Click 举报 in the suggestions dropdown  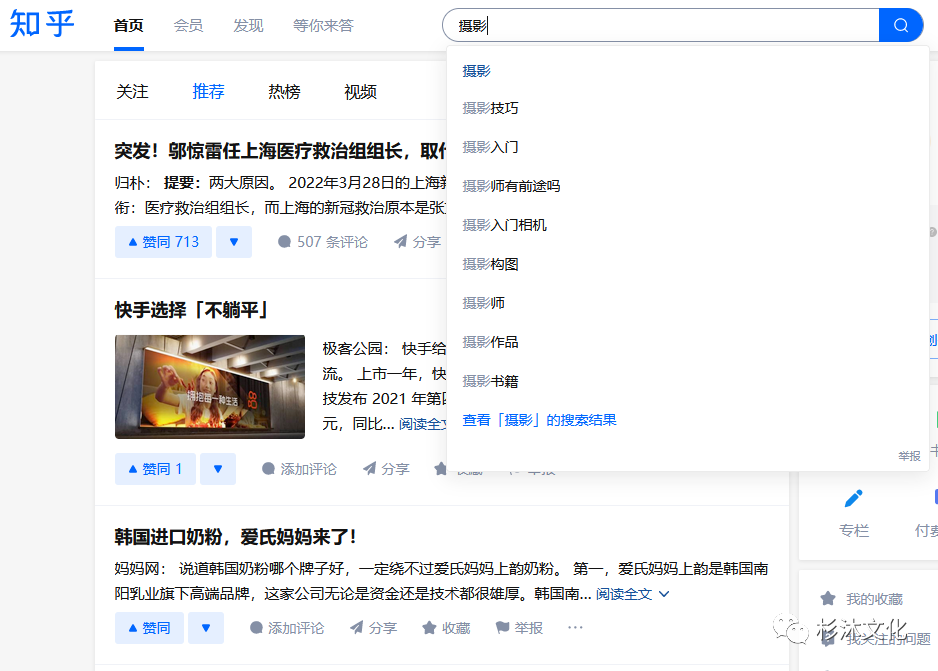pyautogui.click(x=909, y=456)
